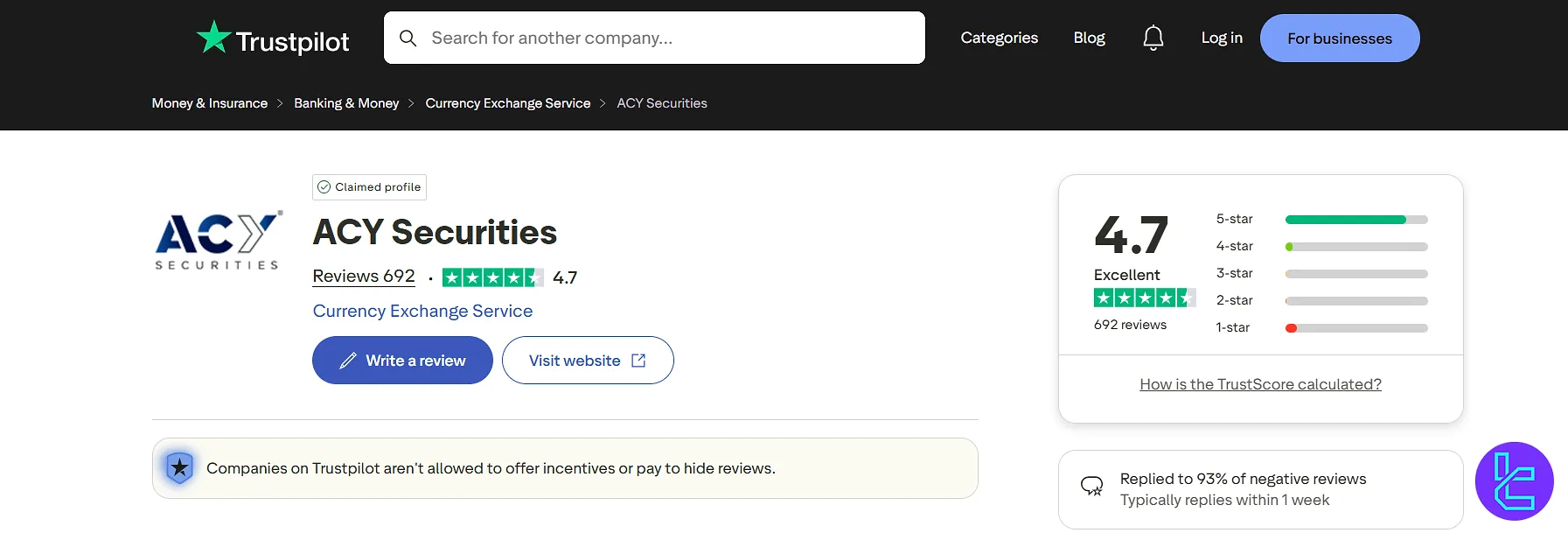Click the search magnifier icon
Image resolution: width=1568 pixels, height=533 pixels.
coord(408,38)
